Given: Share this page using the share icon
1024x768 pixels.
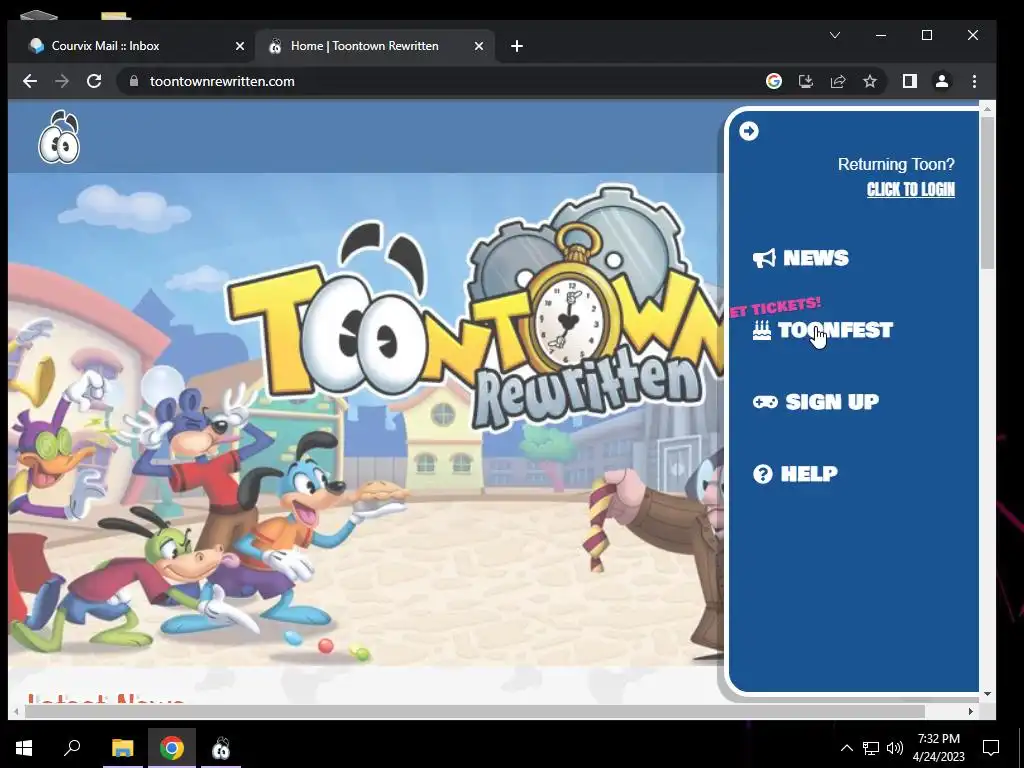Looking at the screenshot, I should click(x=838, y=81).
